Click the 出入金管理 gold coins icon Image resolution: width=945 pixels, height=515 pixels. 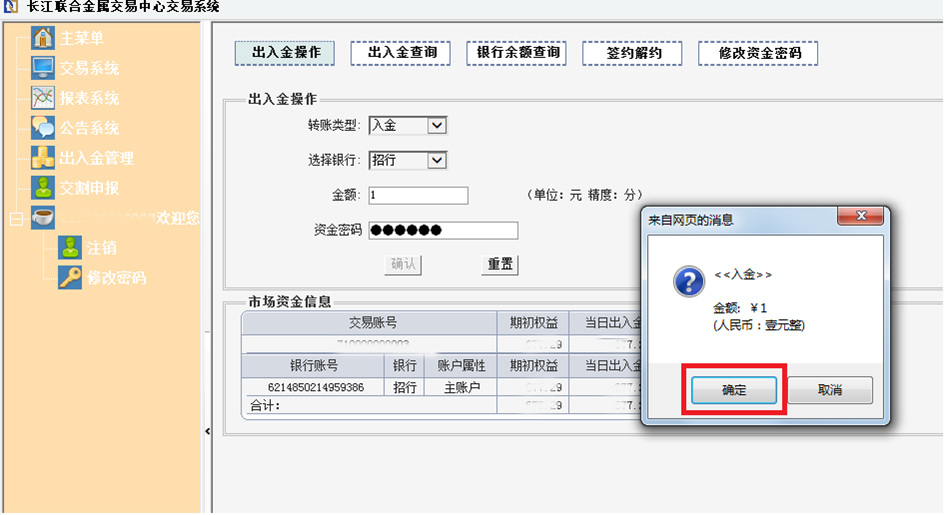pos(43,158)
